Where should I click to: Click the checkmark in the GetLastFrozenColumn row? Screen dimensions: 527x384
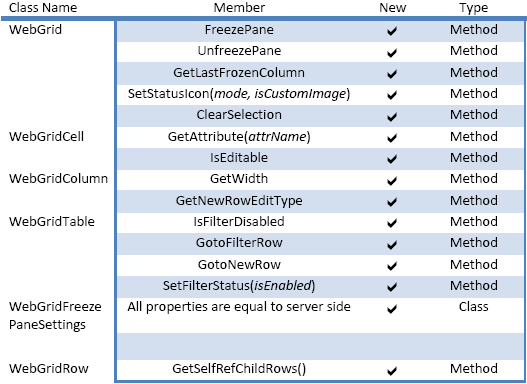coord(392,74)
